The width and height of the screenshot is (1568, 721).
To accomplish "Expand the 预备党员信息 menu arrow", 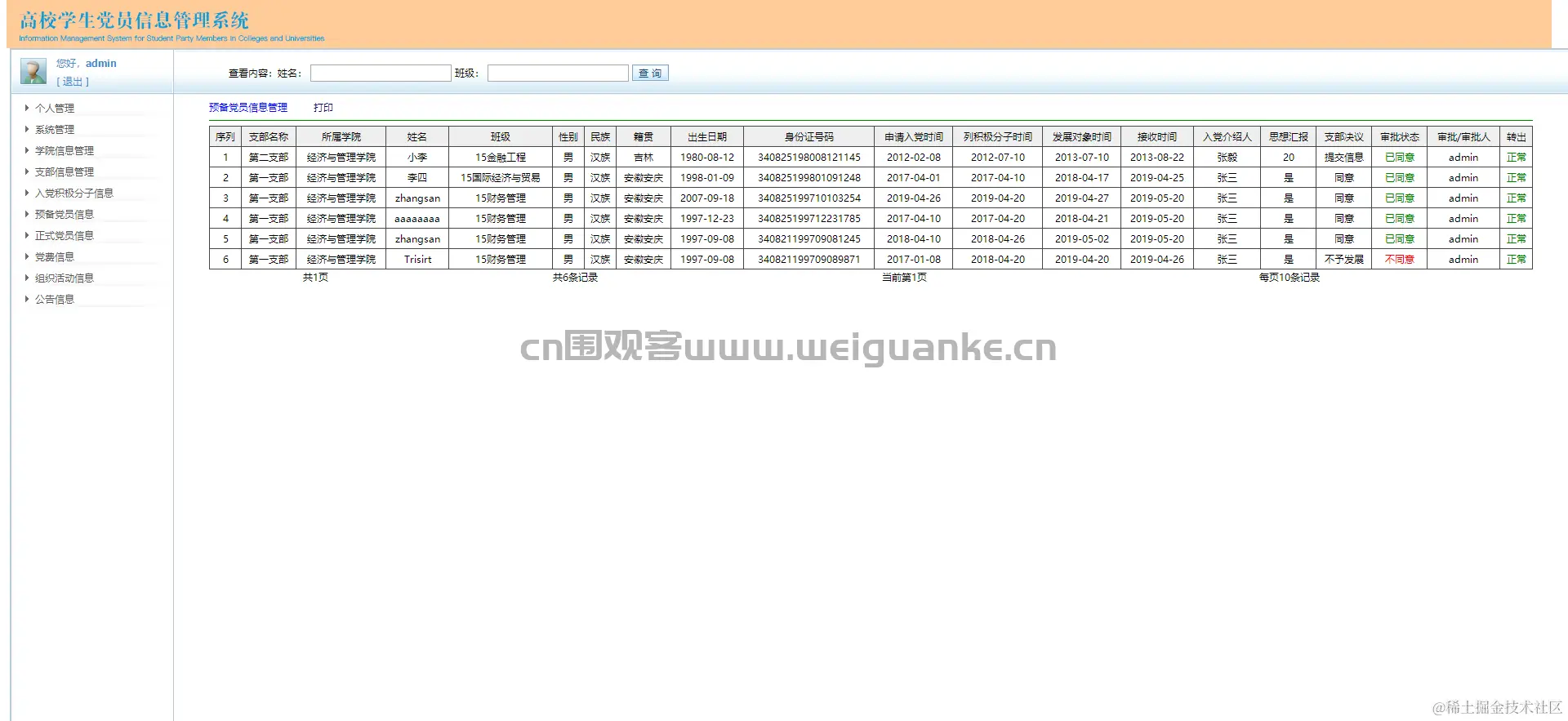I will pos(27,214).
